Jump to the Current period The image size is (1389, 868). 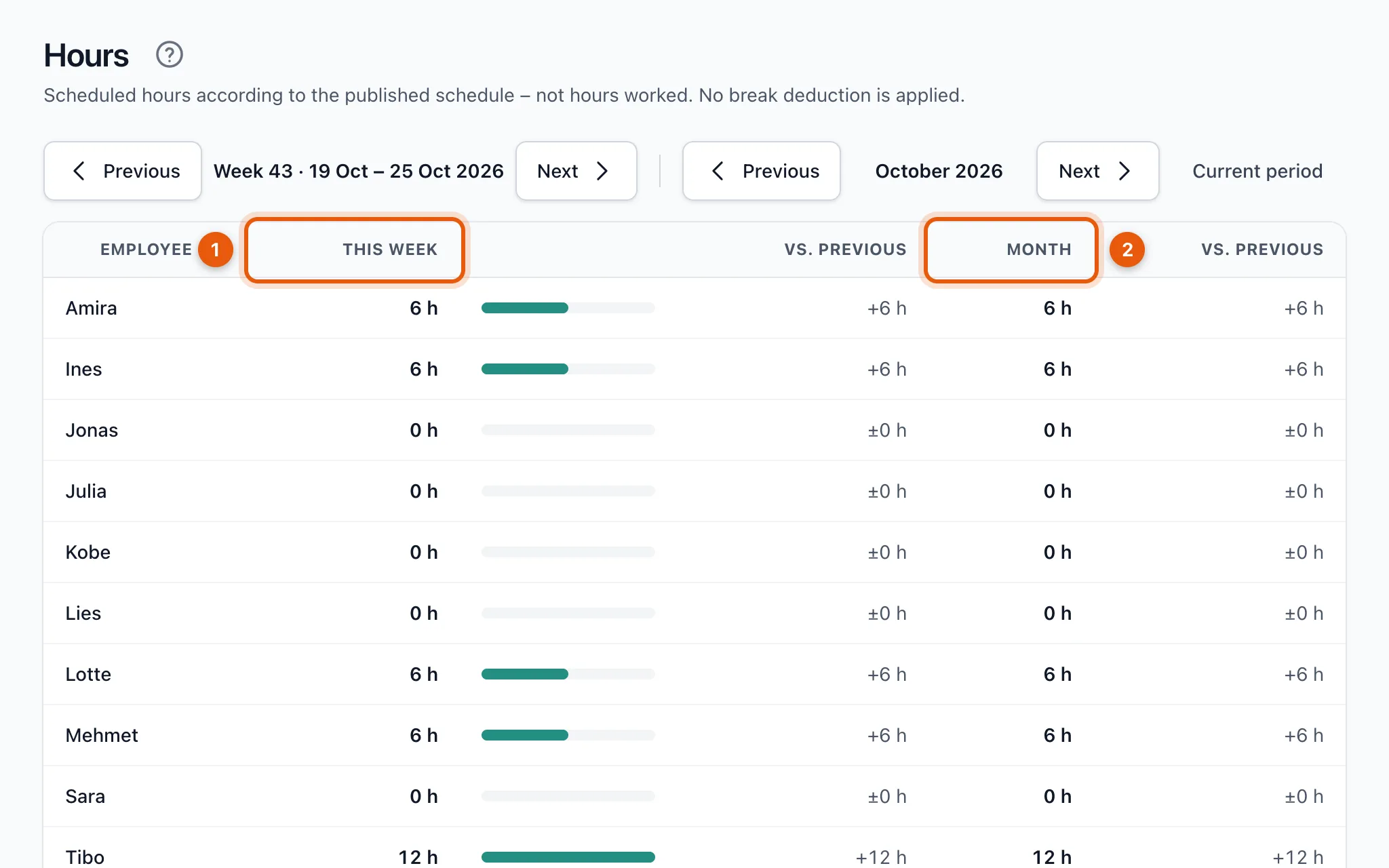(x=1257, y=171)
